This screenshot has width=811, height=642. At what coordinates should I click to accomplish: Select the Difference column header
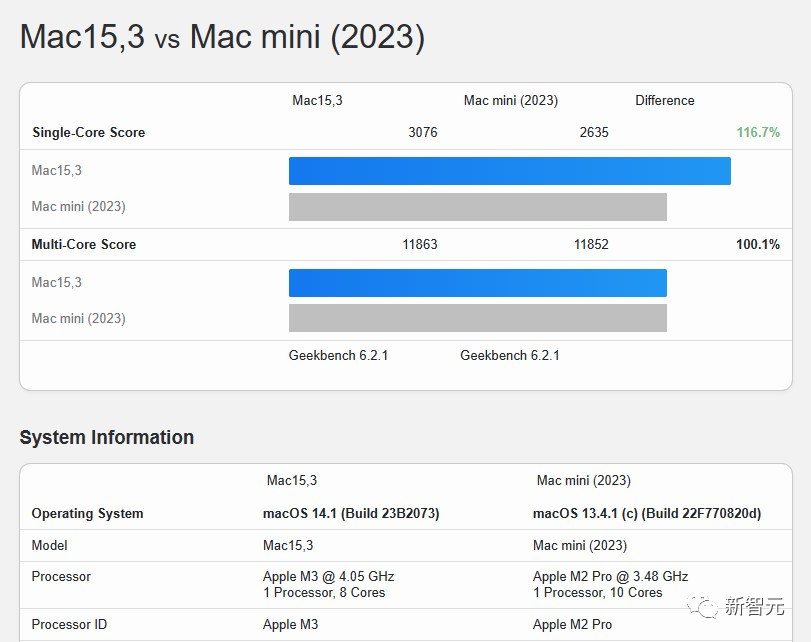click(x=664, y=100)
